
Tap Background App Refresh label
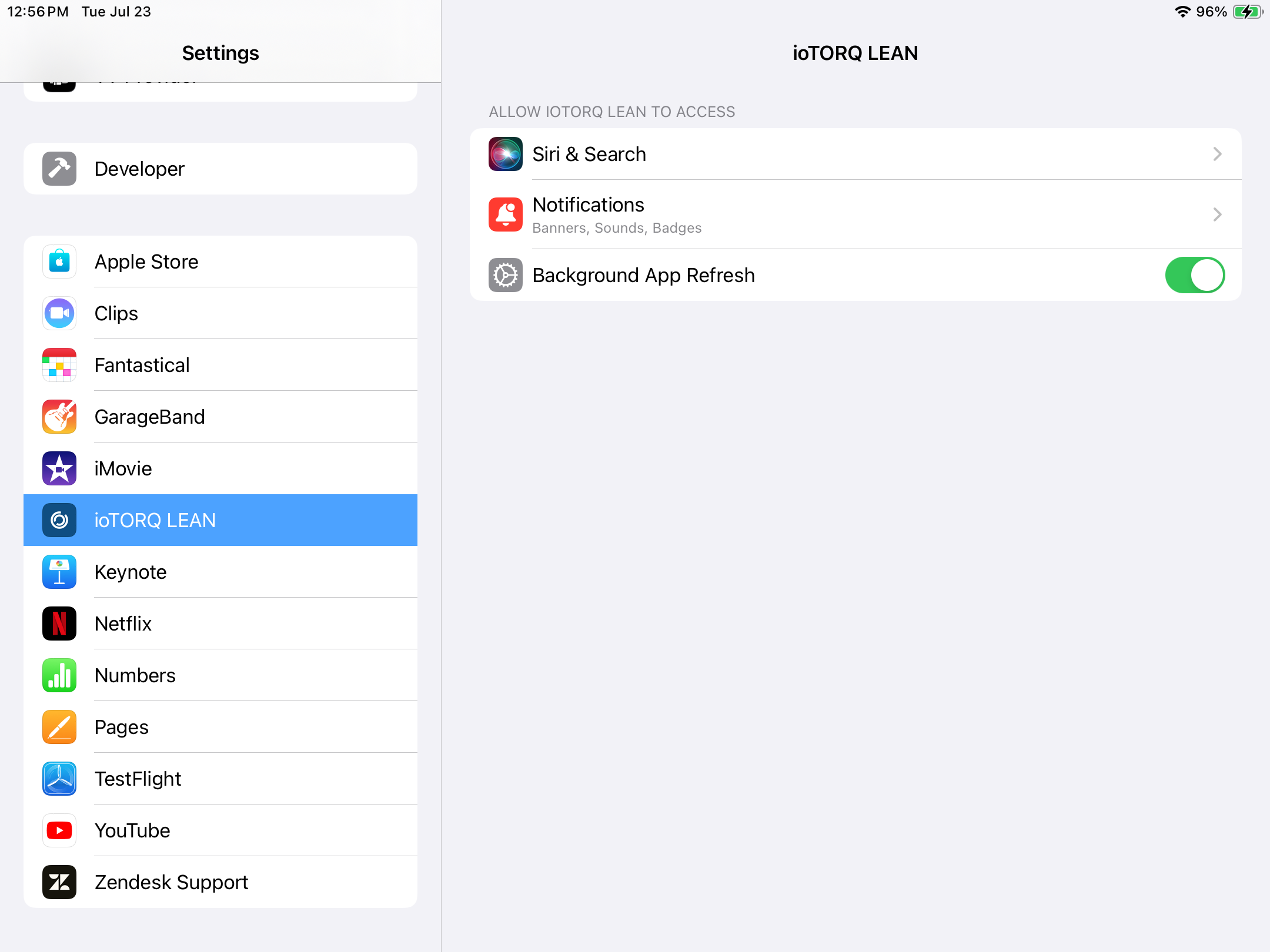coord(643,275)
